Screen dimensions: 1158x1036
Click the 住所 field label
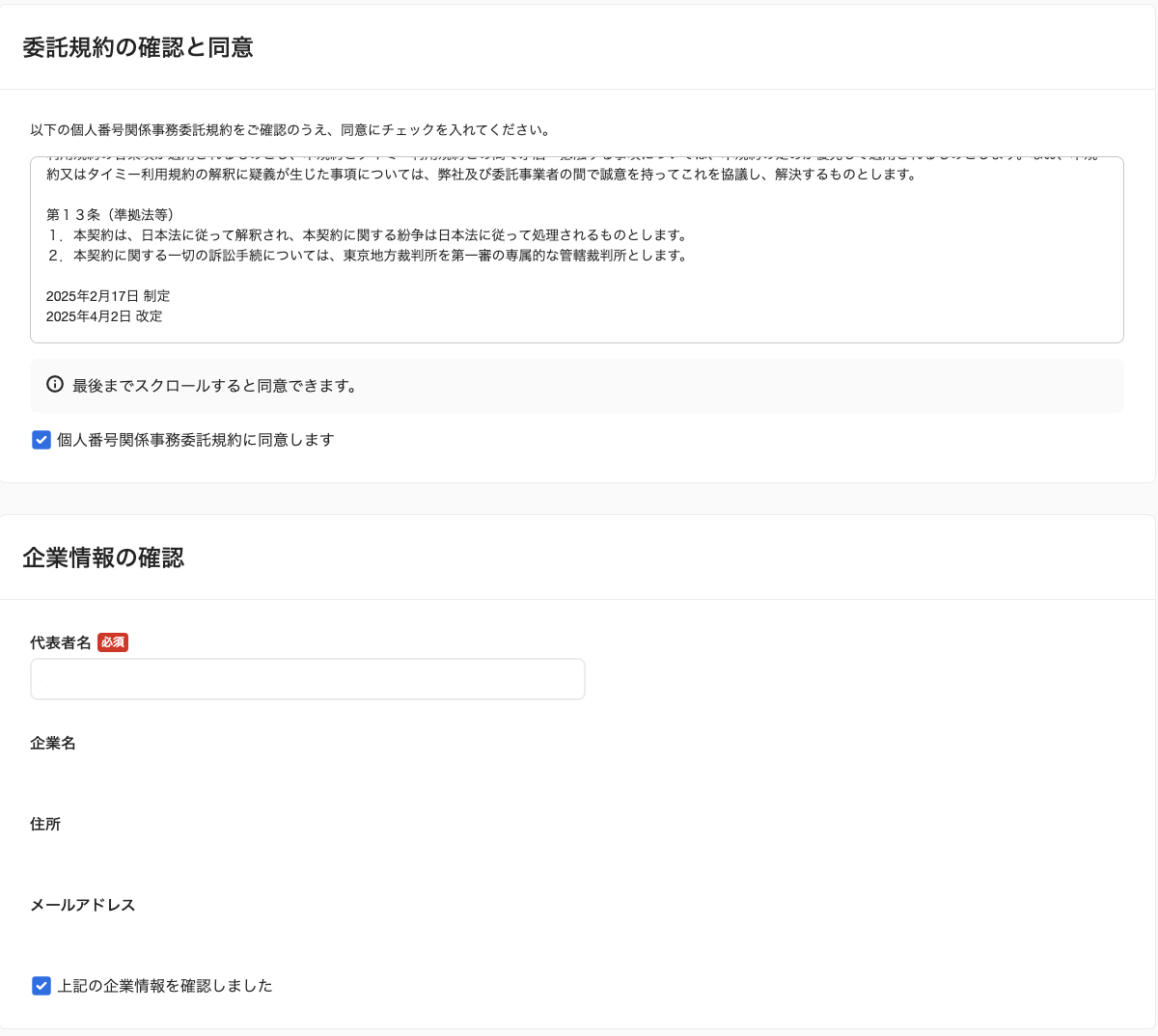point(45,824)
